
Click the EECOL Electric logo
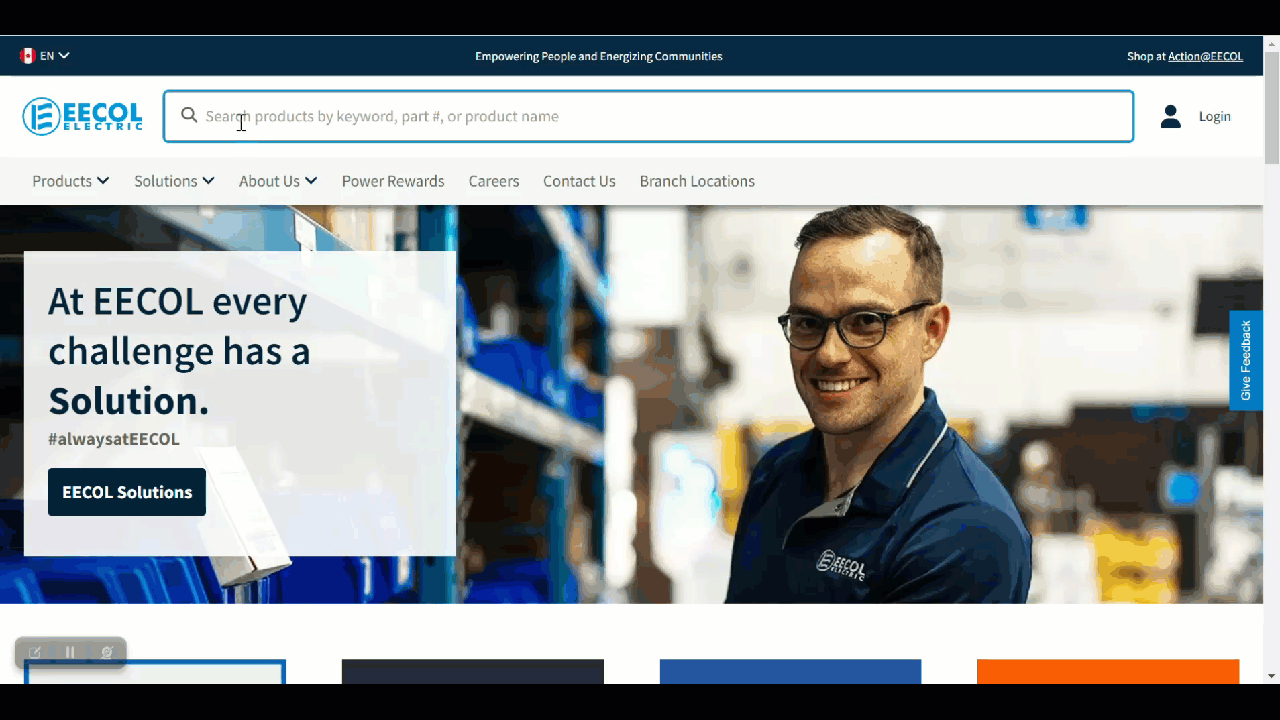tap(82, 116)
